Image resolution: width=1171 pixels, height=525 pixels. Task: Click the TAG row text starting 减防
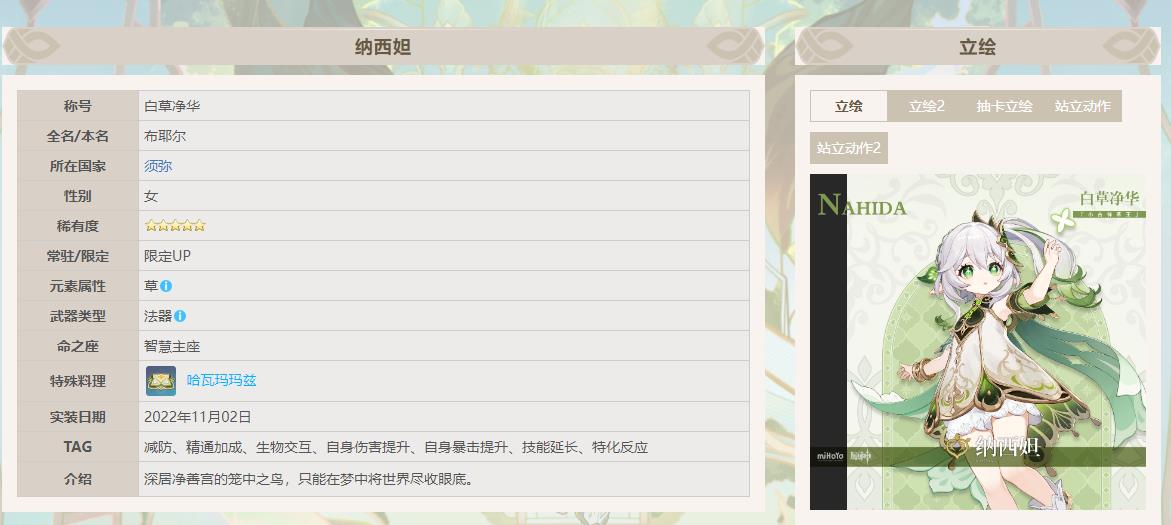396,447
